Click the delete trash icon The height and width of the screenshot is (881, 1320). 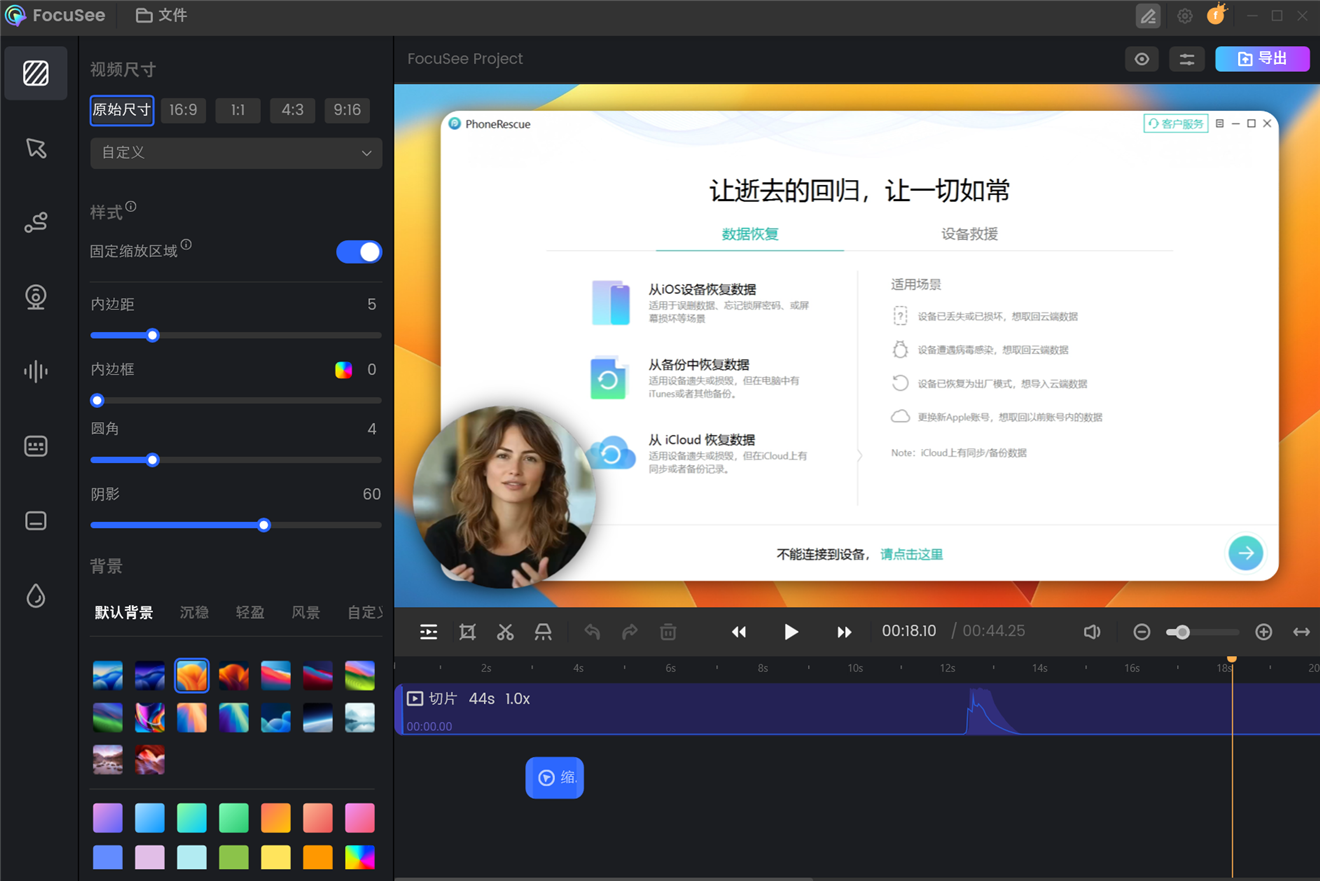(668, 632)
